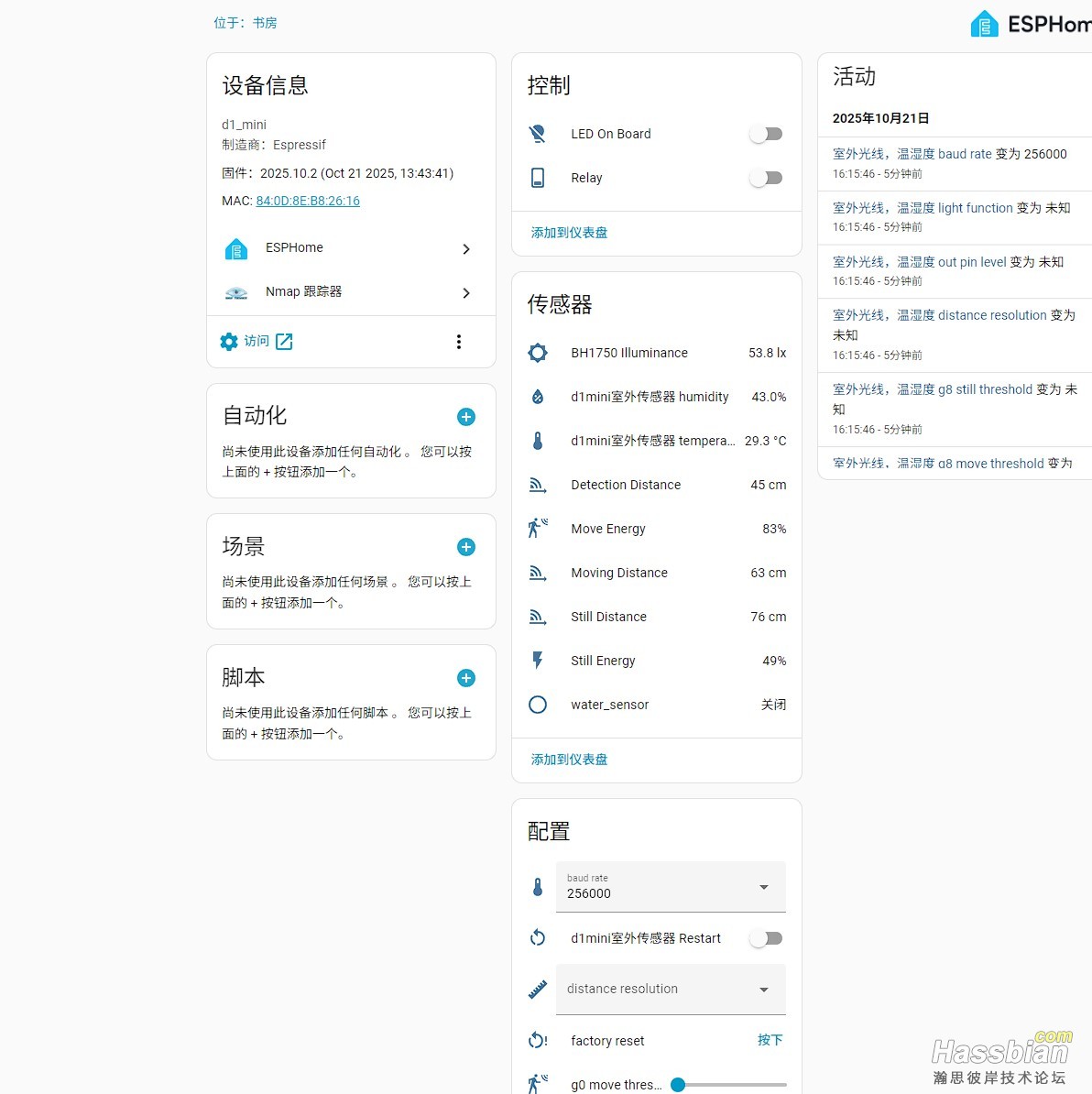
Task: Expand the distance resolution dropdown
Action: pos(671,990)
